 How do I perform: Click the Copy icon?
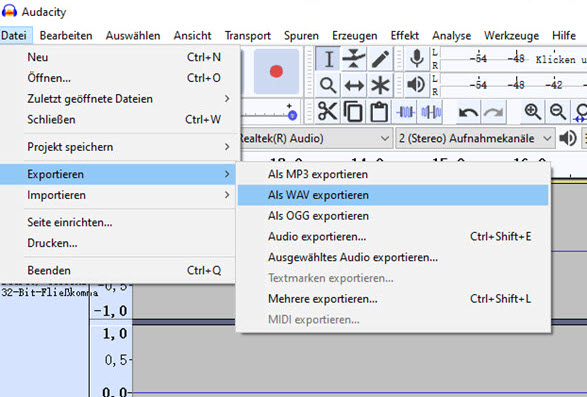[353, 112]
